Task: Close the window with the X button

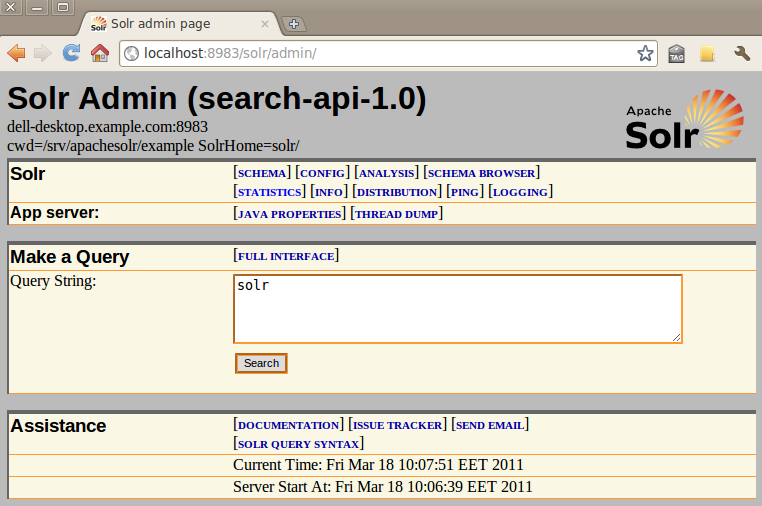Action: click(10, 7)
